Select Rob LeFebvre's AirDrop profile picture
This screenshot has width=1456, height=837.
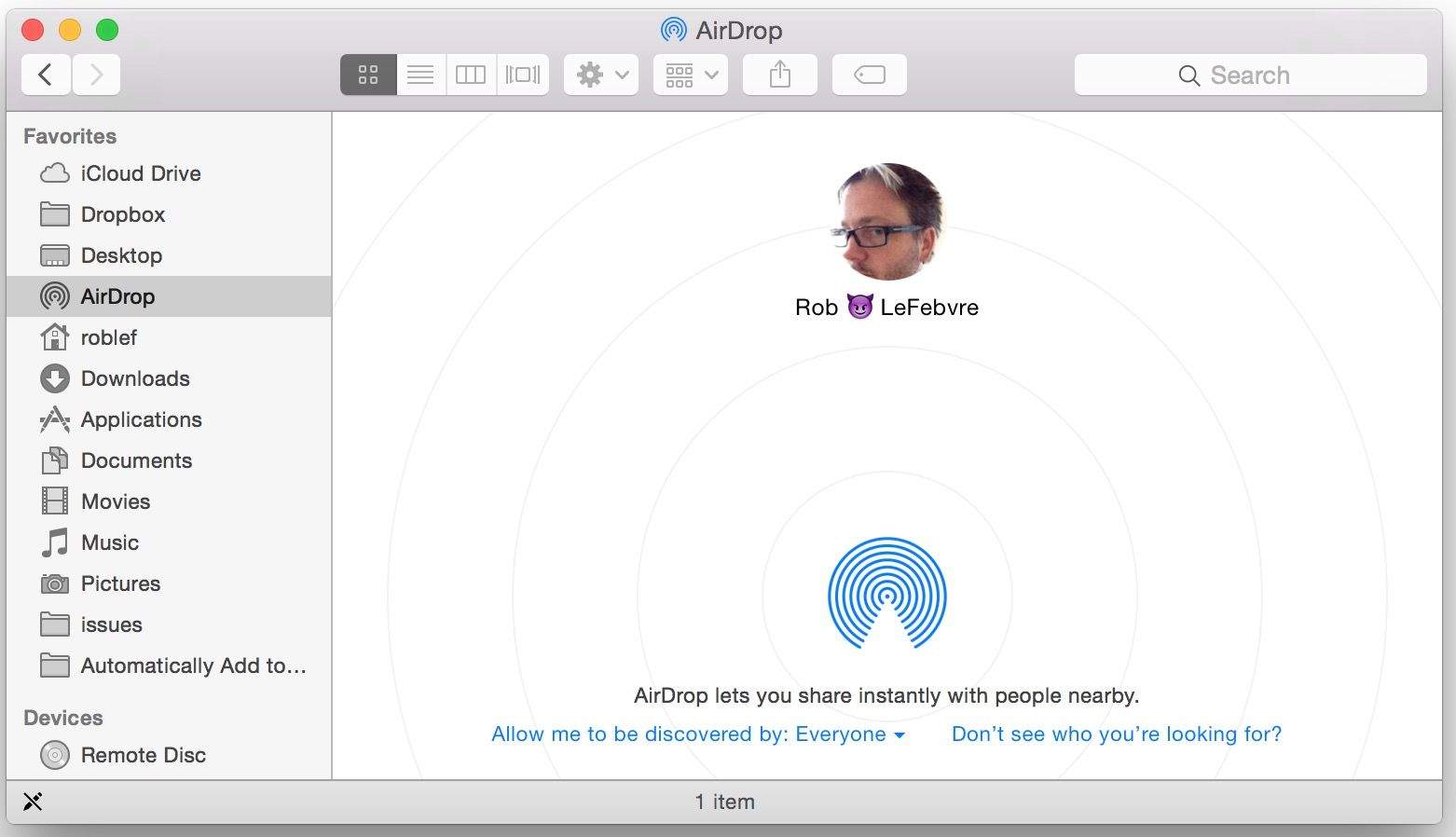(x=886, y=222)
